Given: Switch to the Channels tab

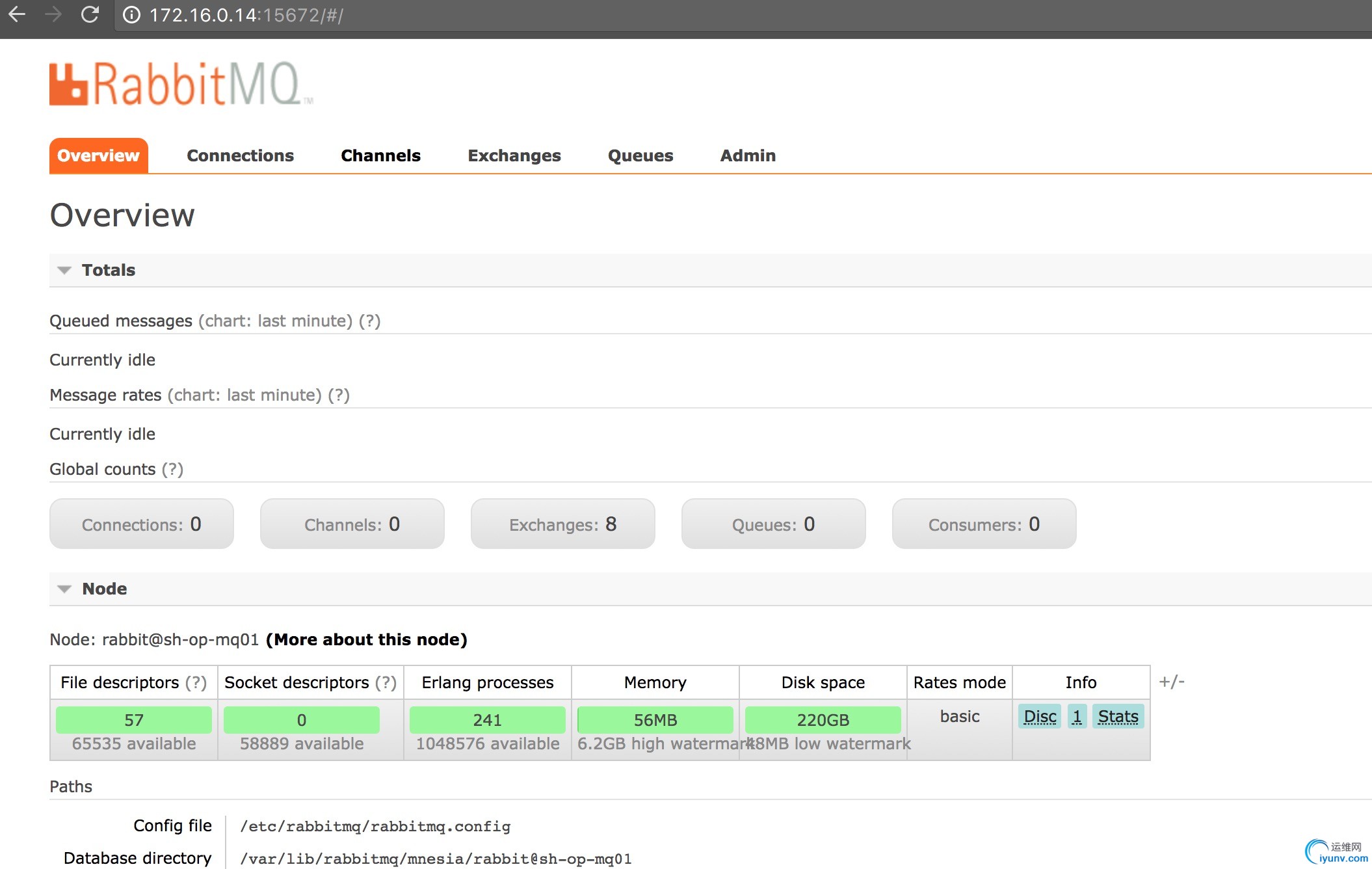Looking at the screenshot, I should tap(380, 155).
